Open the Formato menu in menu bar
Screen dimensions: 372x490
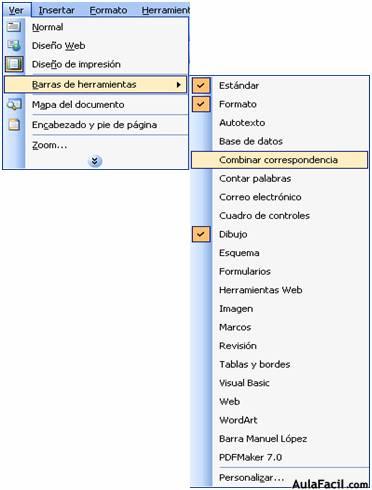coord(108,10)
